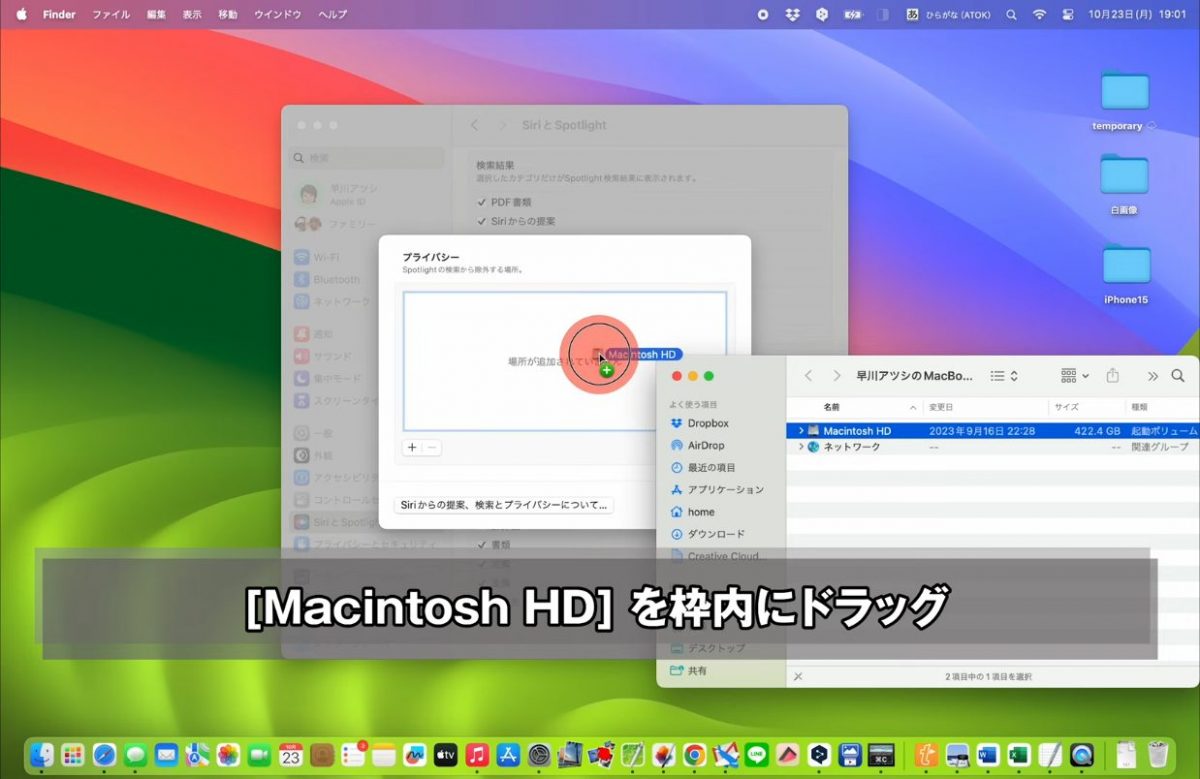1200x779 pixels.
Task: Open Music from the Dock
Action: coord(476,754)
